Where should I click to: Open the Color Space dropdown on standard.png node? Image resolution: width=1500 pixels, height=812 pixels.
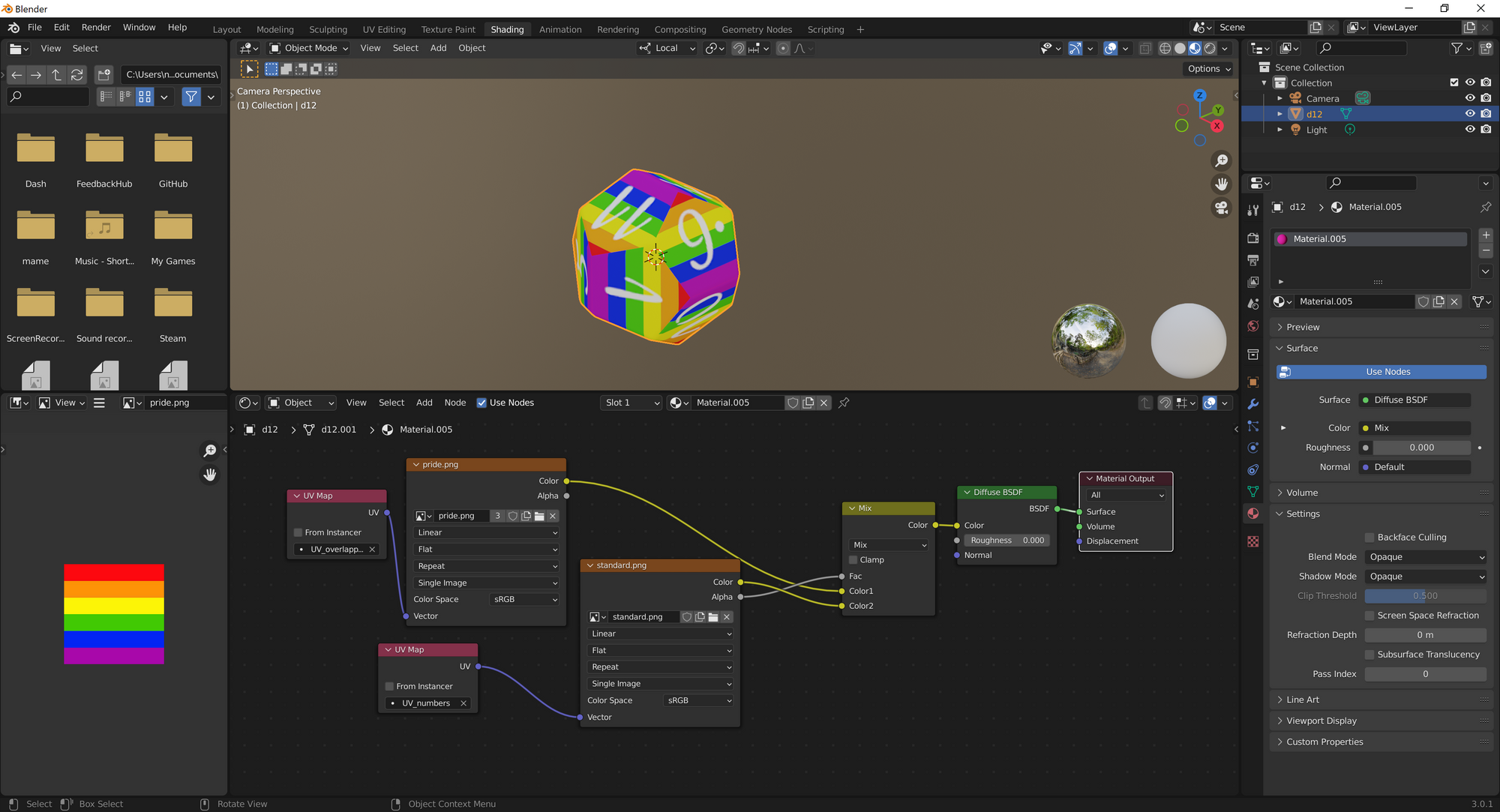click(697, 700)
